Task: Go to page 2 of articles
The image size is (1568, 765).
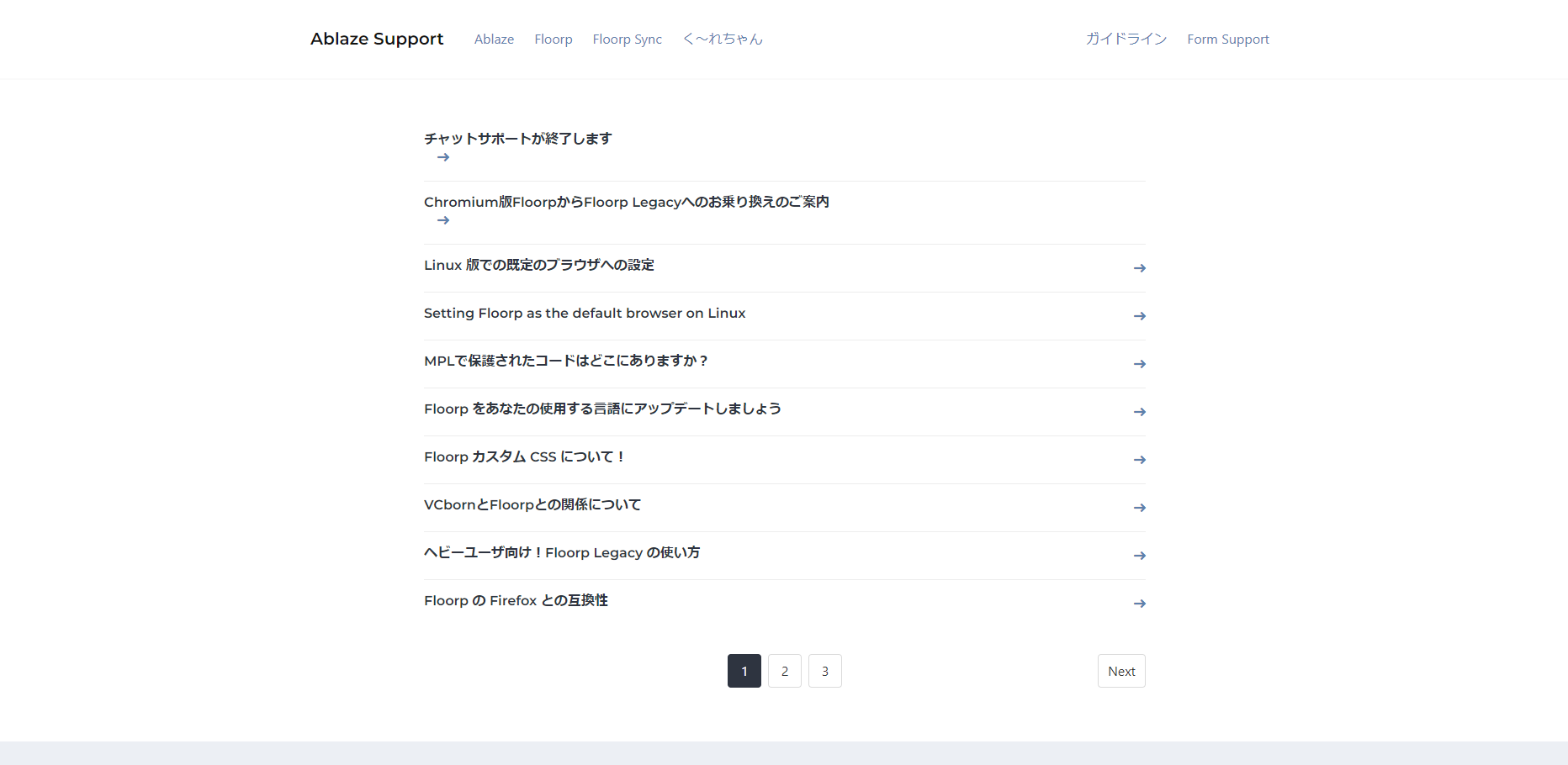Action: click(784, 671)
